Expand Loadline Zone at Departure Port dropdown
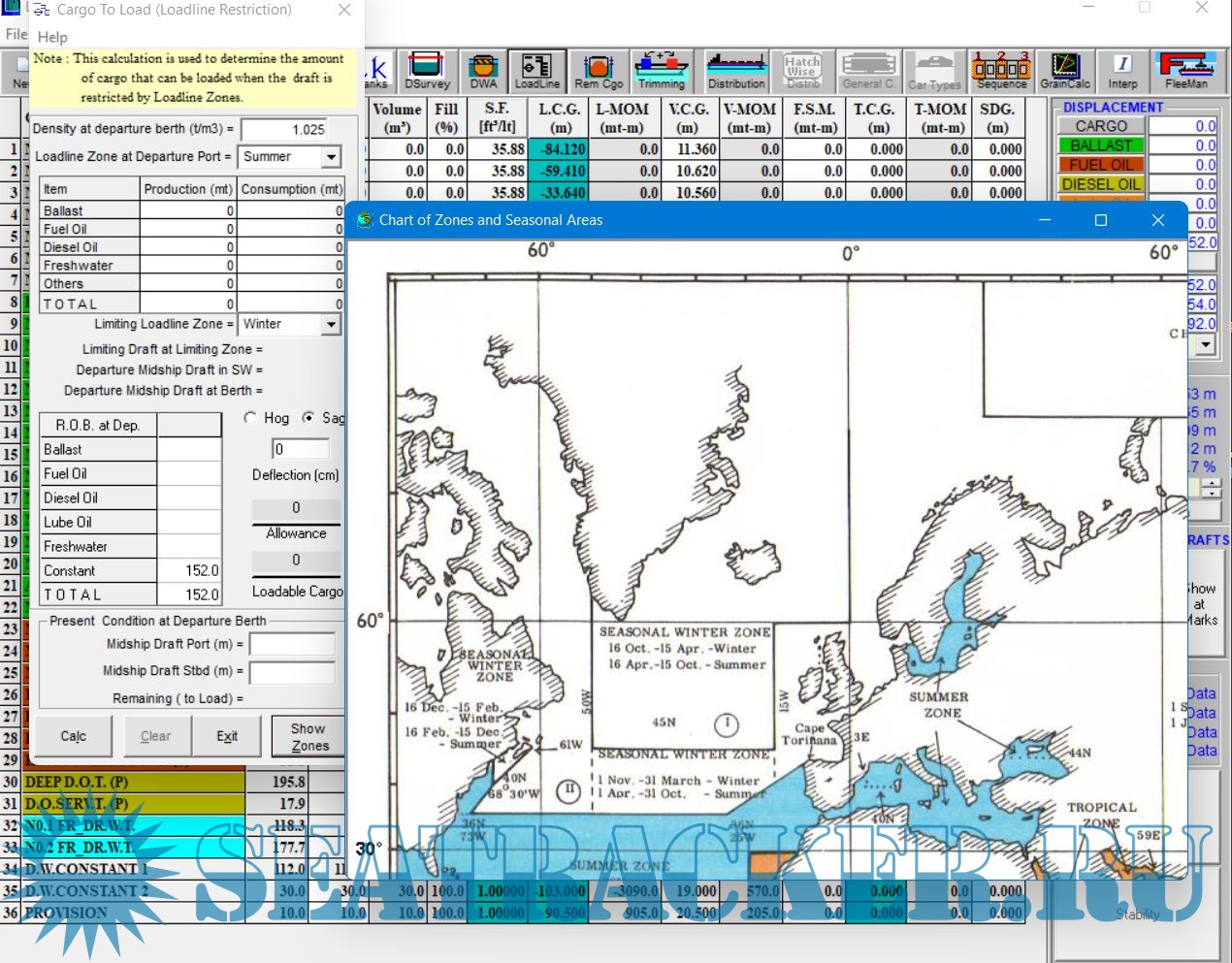This screenshot has height=963, width=1232. tap(332, 157)
